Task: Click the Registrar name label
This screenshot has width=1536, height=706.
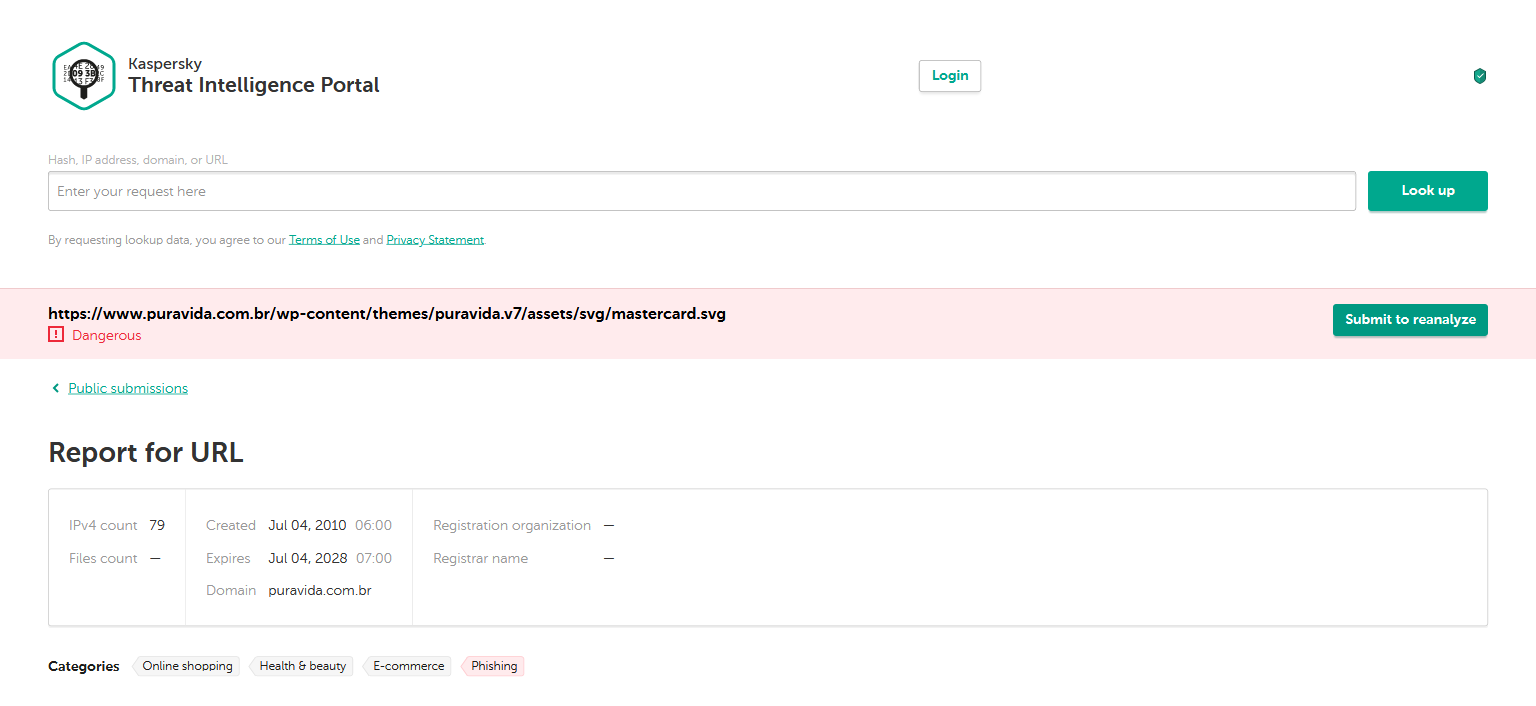Action: tap(480, 558)
